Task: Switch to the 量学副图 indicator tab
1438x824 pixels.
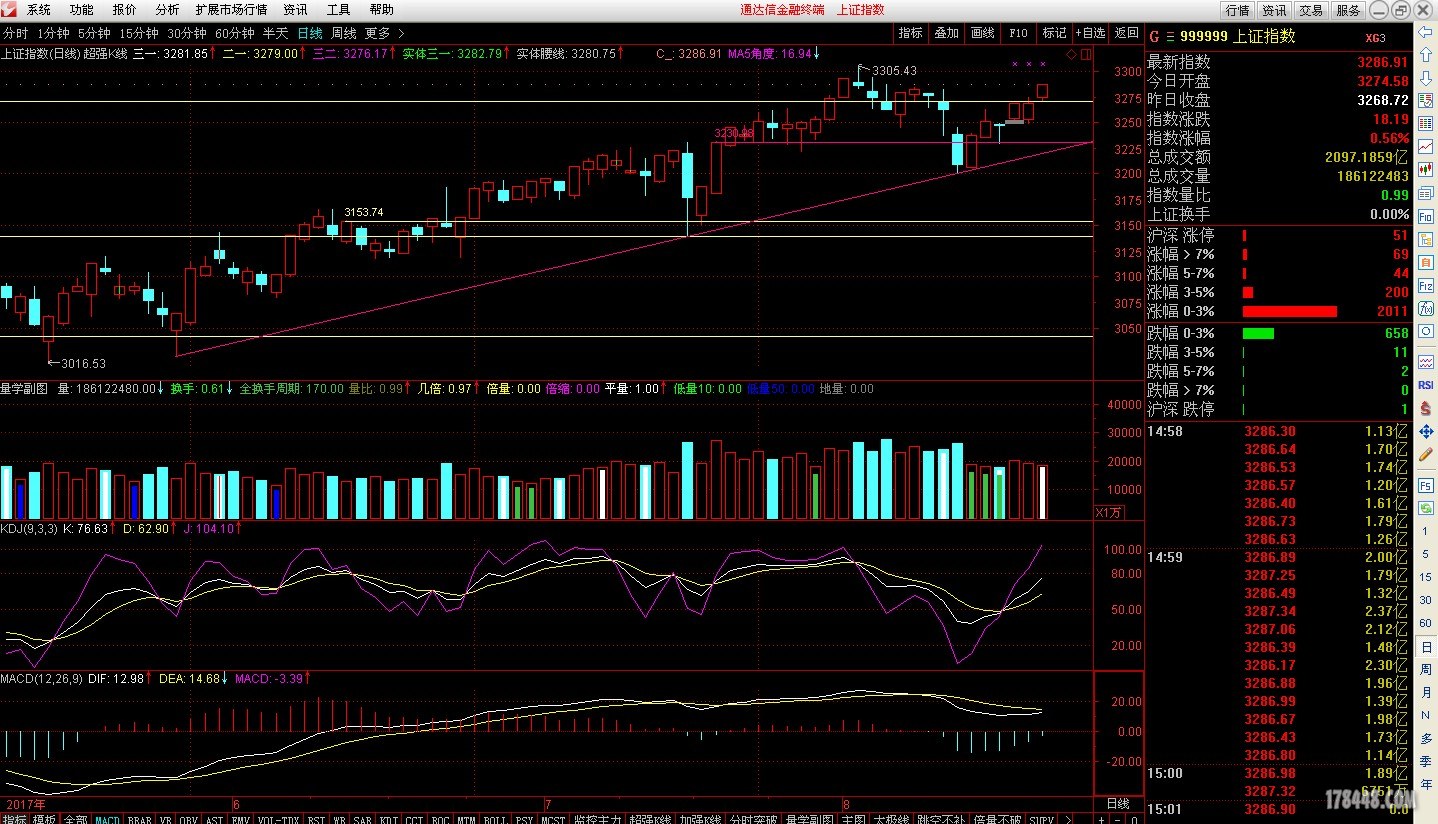Action: click(x=810, y=820)
